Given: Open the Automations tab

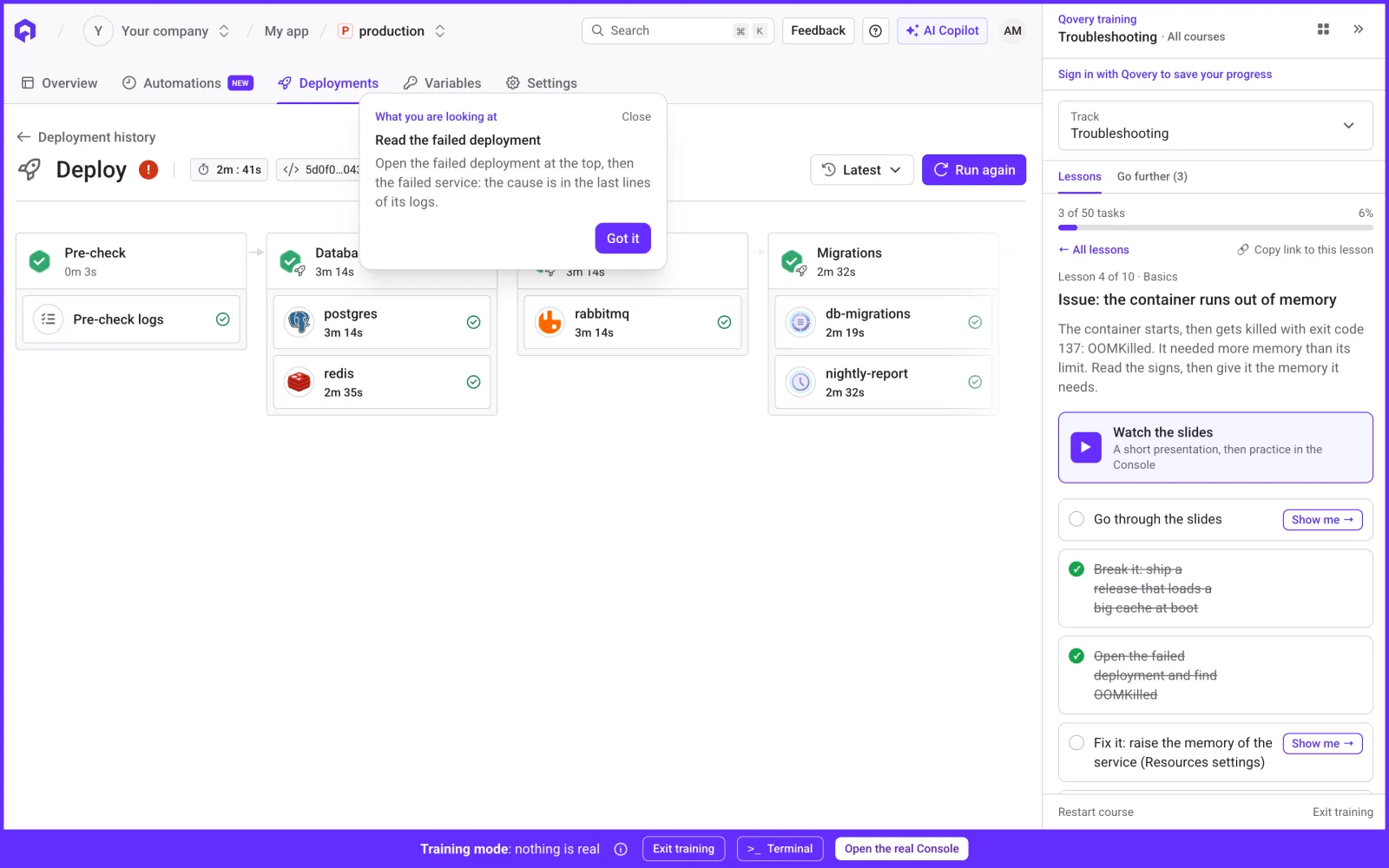Looking at the screenshot, I should pos(188,83).
